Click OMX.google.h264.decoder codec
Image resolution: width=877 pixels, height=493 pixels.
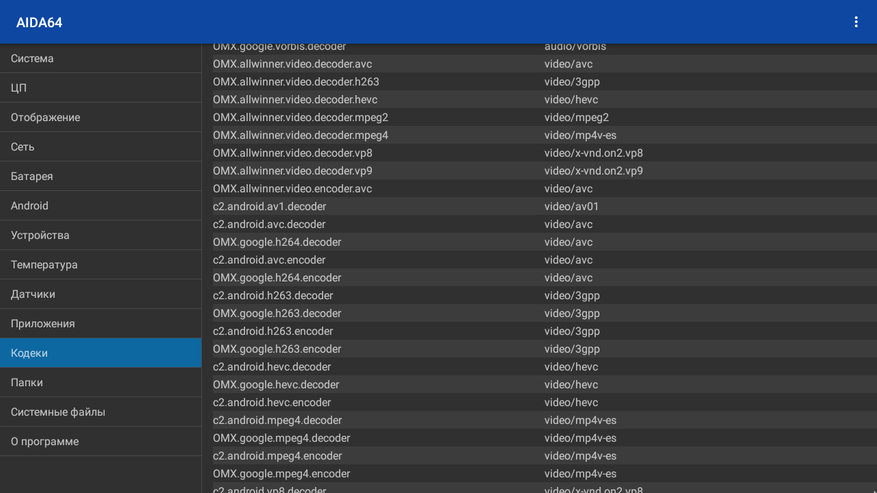click(545, 242)
